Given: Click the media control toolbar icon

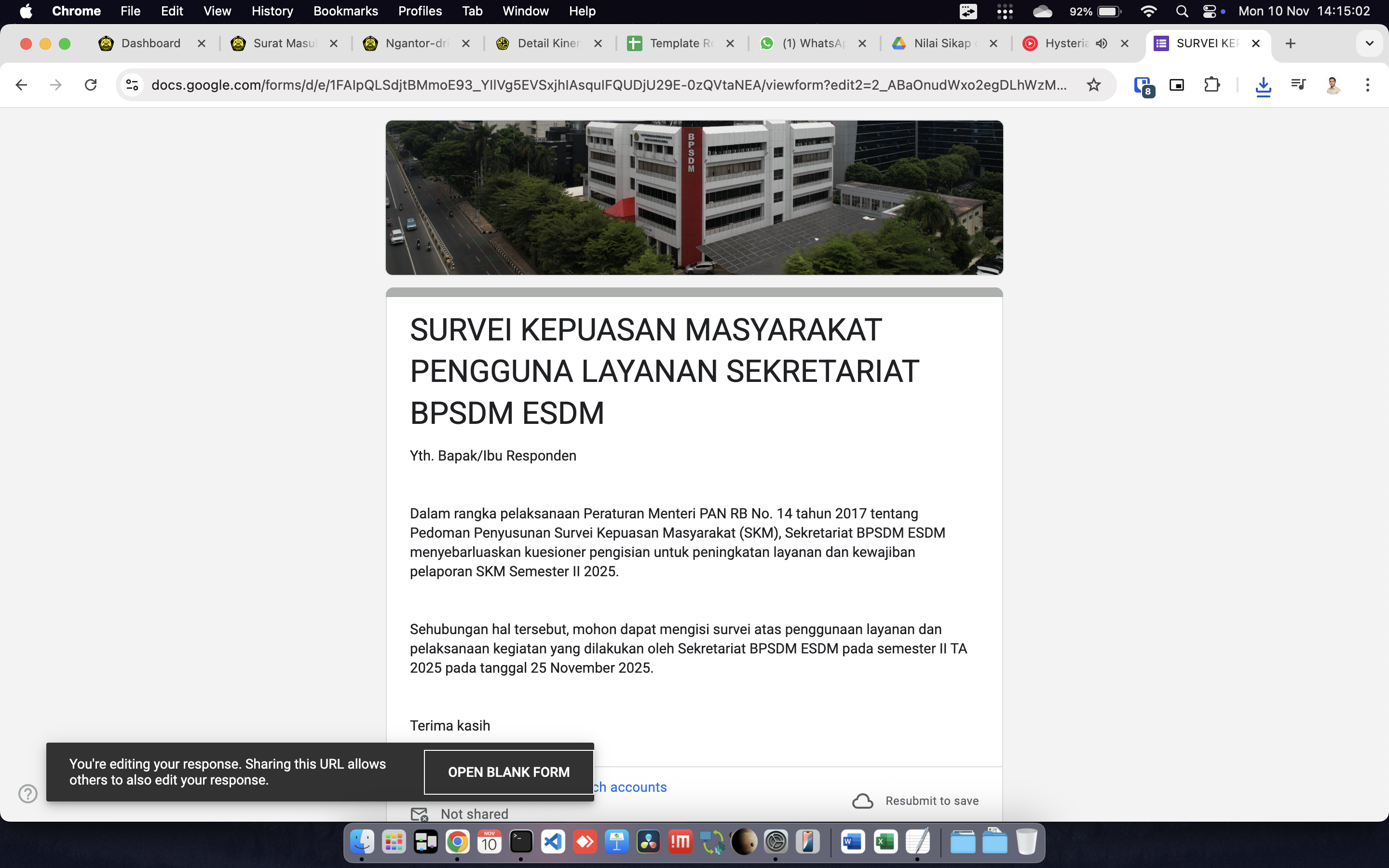Looking at the screenshot, I should pos(1298,85).
